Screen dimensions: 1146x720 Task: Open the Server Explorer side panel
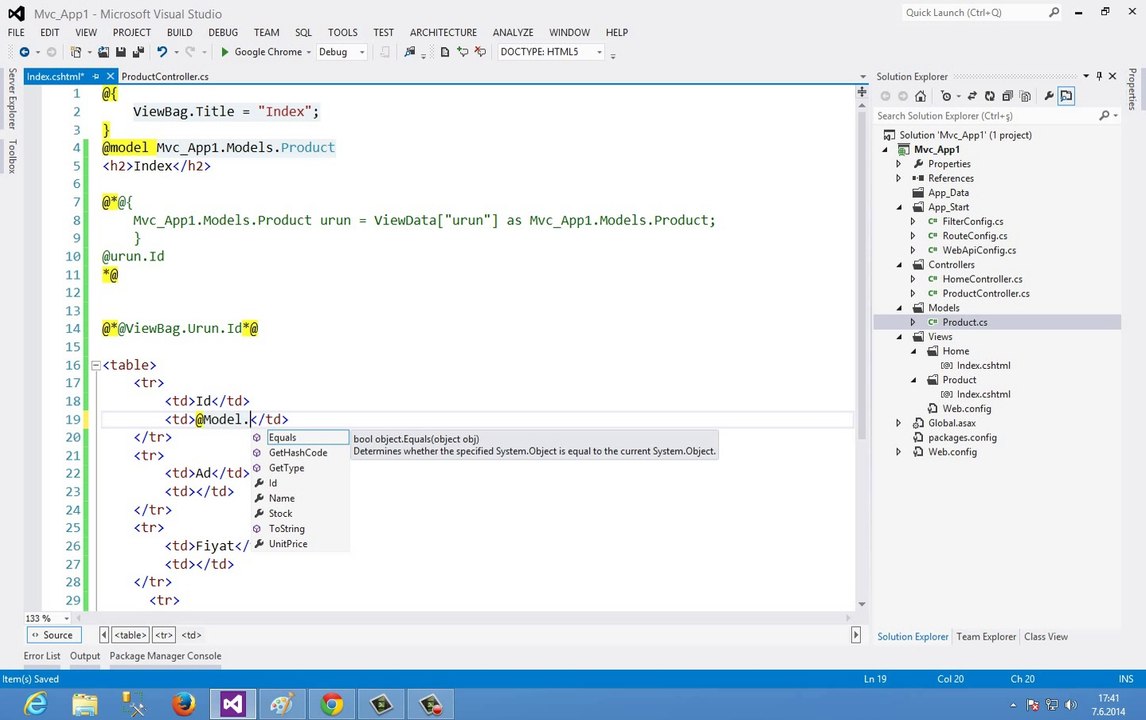(12, 99)
